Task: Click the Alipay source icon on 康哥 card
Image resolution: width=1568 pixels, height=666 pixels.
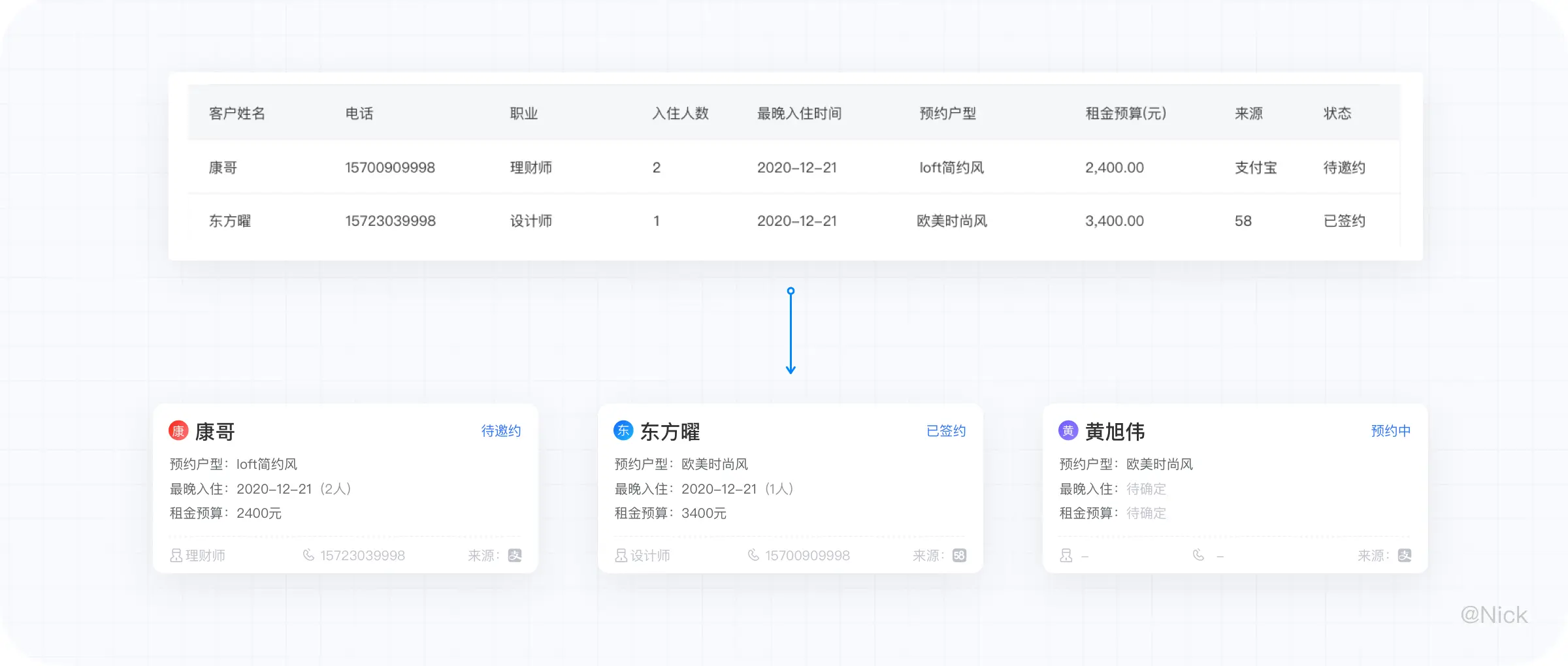Action: pos(515,556)
